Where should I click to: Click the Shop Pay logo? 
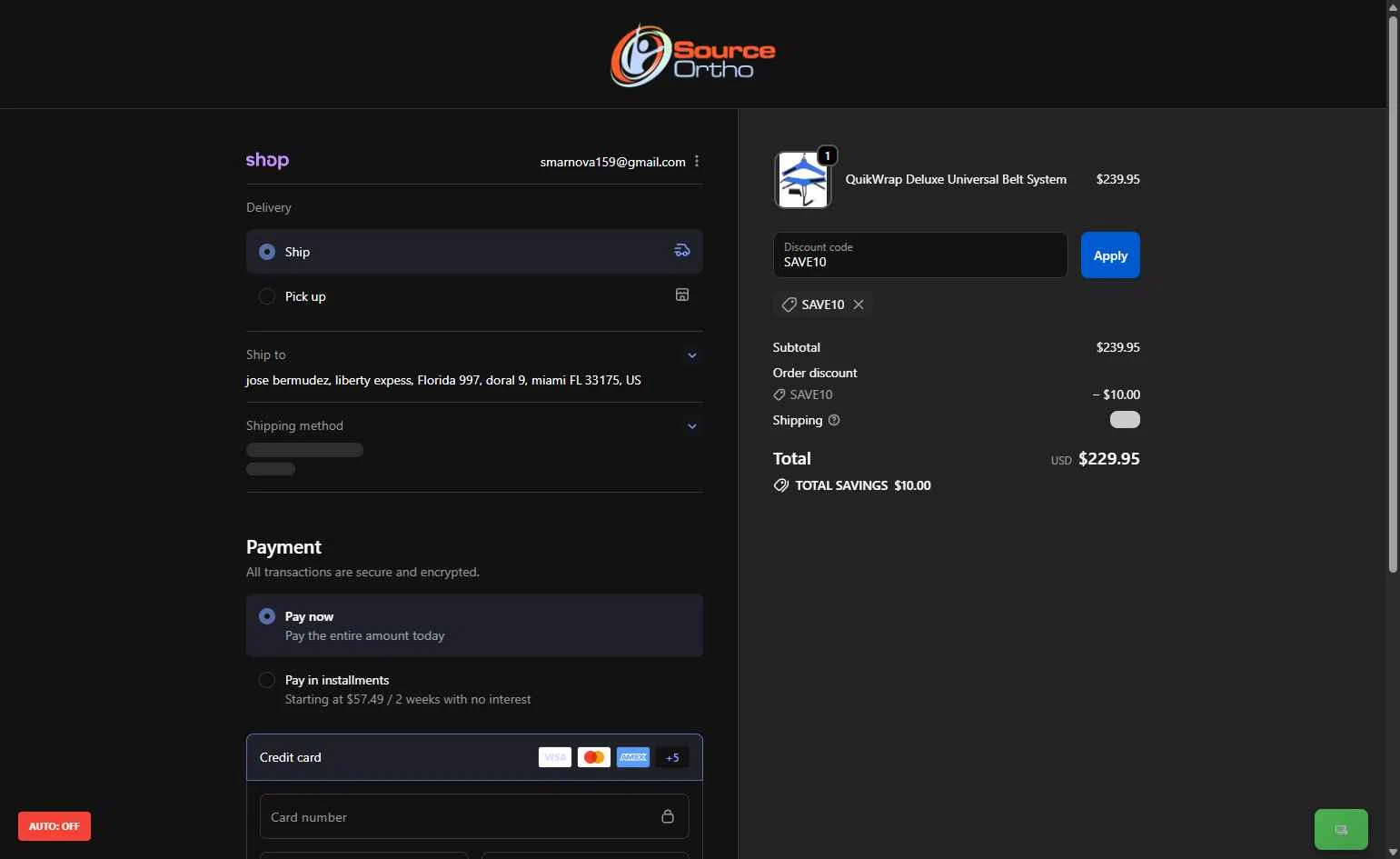coord(267,161)
